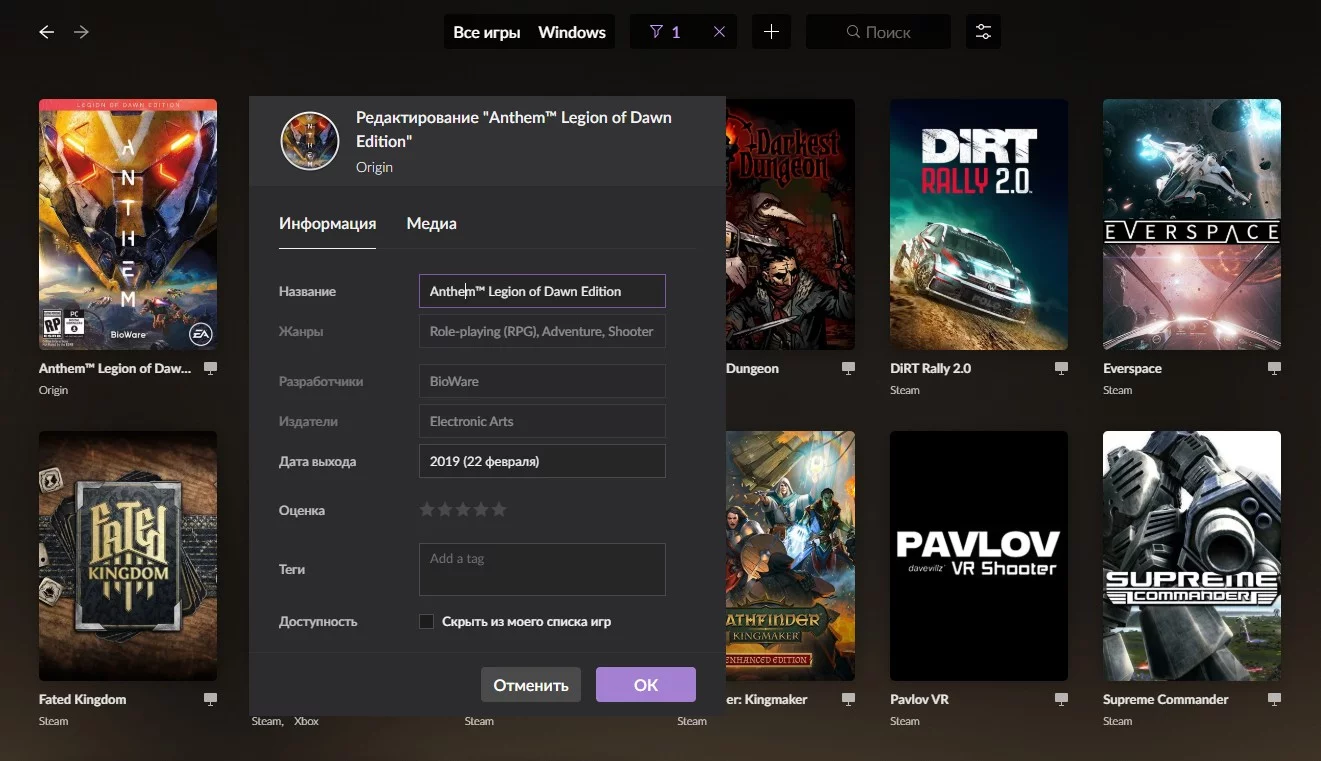Open the view settings sliders icon
Image resolution: width=1321 pixels, height=761 pixels.
983,32
